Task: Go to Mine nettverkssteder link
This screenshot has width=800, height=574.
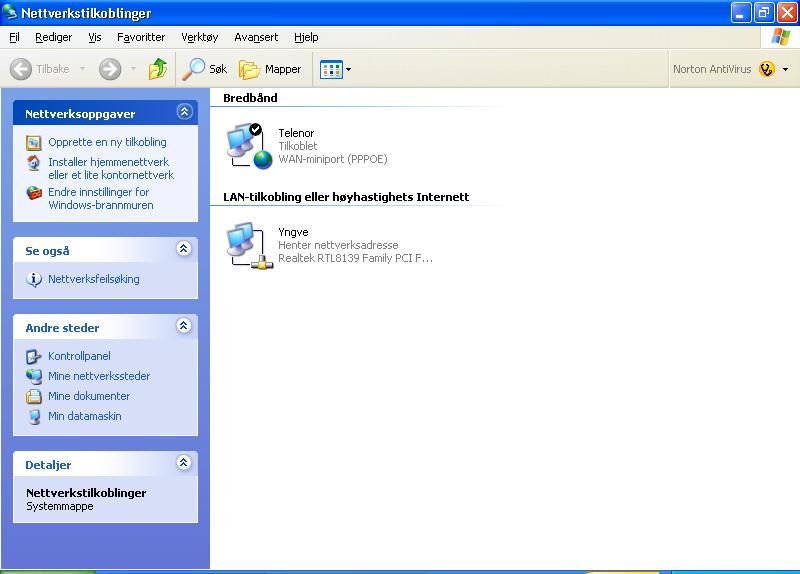Action: pyautogui.click(x=99, y=376)
